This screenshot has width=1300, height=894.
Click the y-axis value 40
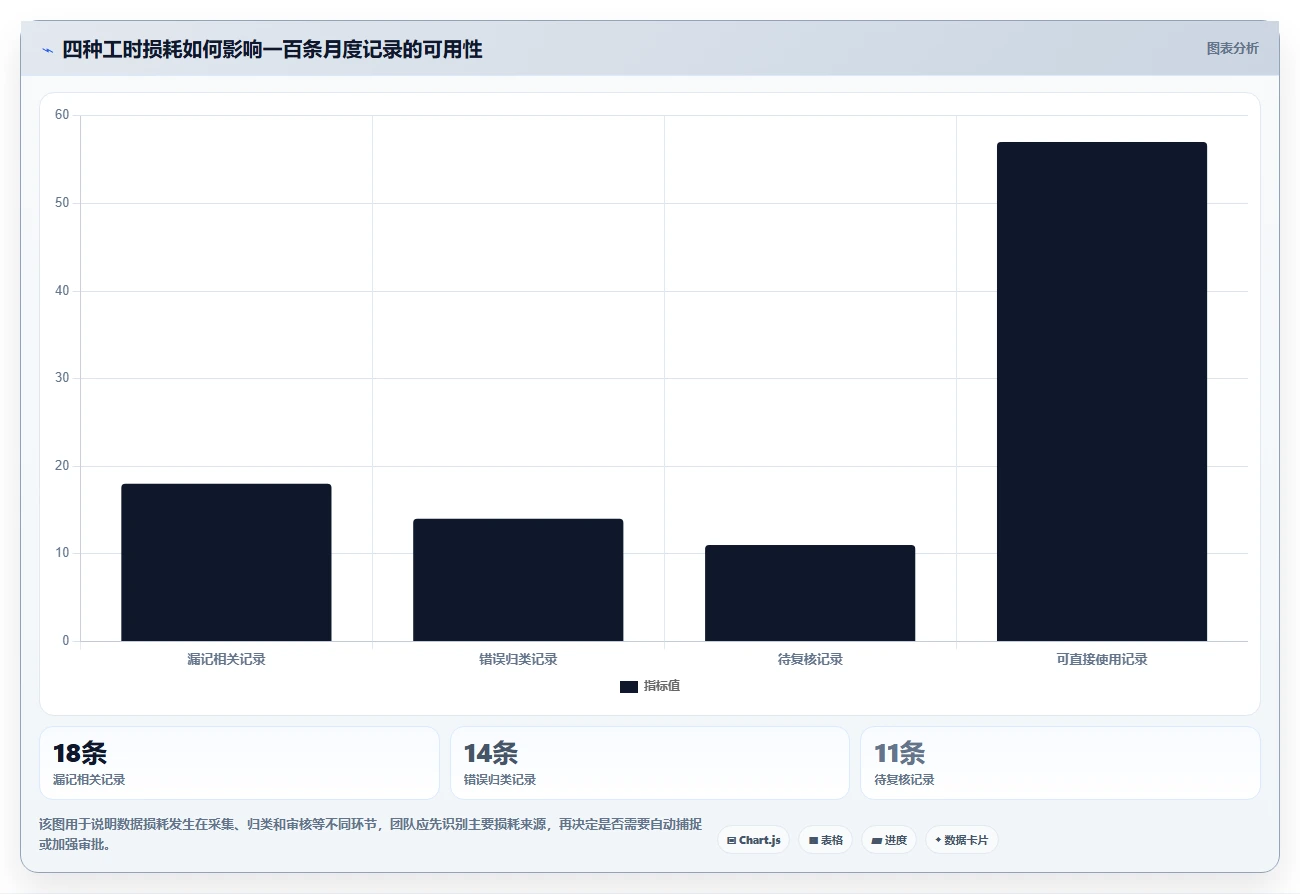62,291
